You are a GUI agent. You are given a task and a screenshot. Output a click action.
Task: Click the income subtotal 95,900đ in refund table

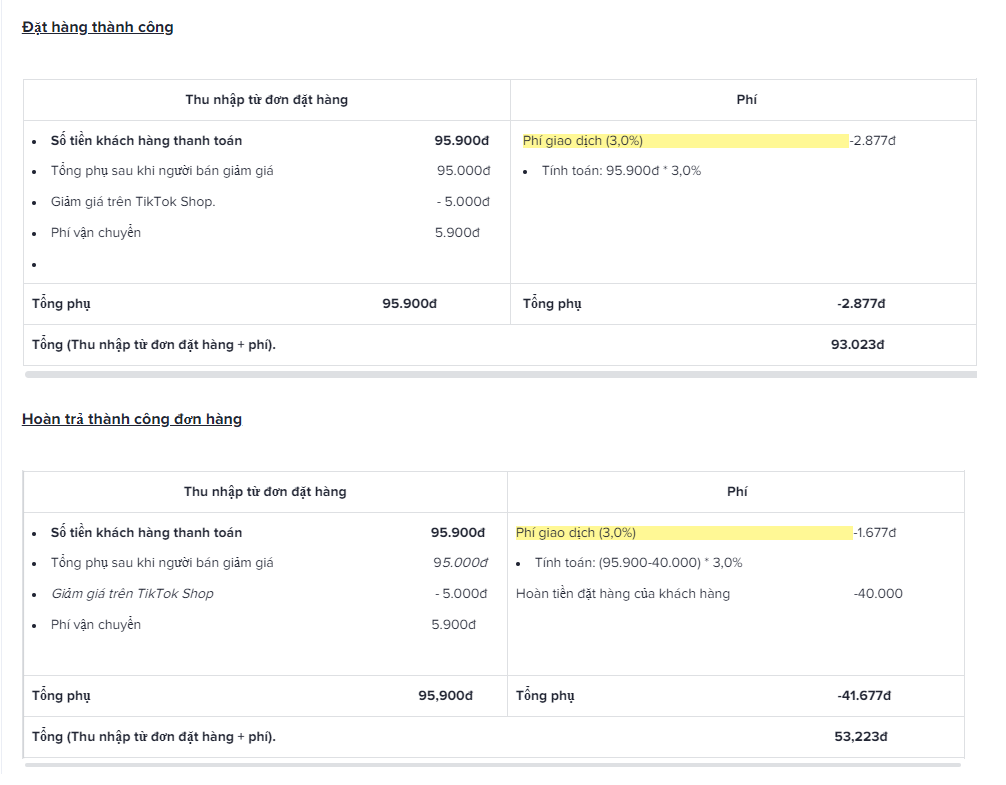[x=445, y=695]
